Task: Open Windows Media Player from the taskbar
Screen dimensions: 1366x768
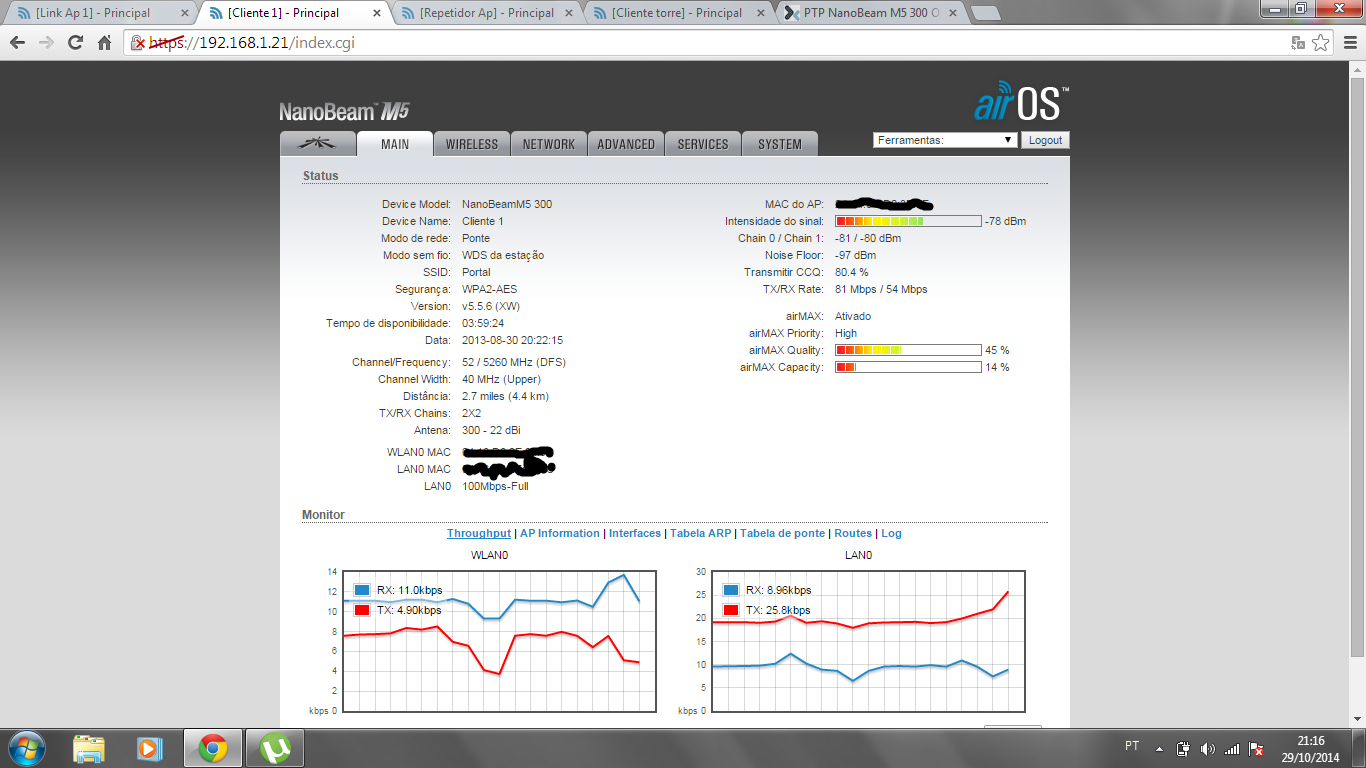Action: coord(150,748)
